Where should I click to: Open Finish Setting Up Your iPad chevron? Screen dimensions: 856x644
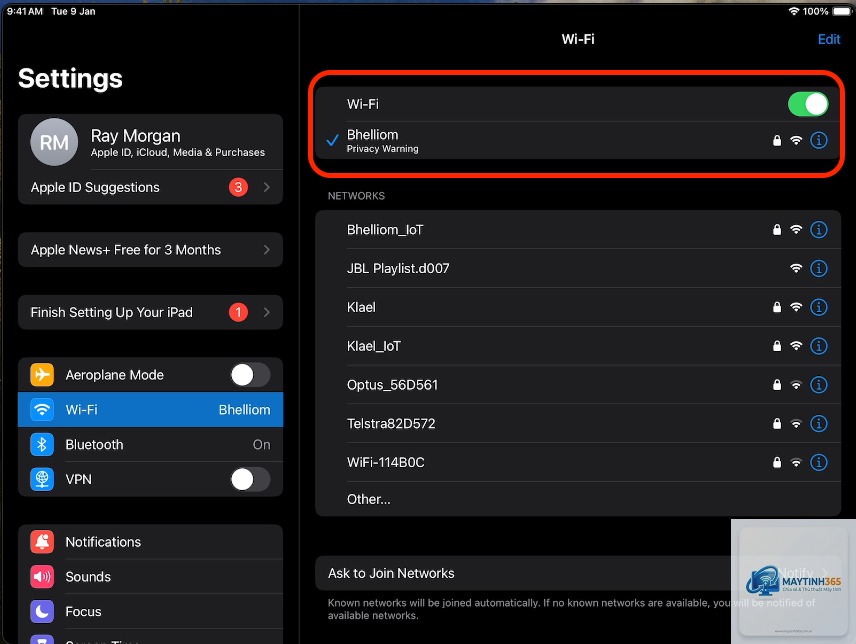(266, 312)
